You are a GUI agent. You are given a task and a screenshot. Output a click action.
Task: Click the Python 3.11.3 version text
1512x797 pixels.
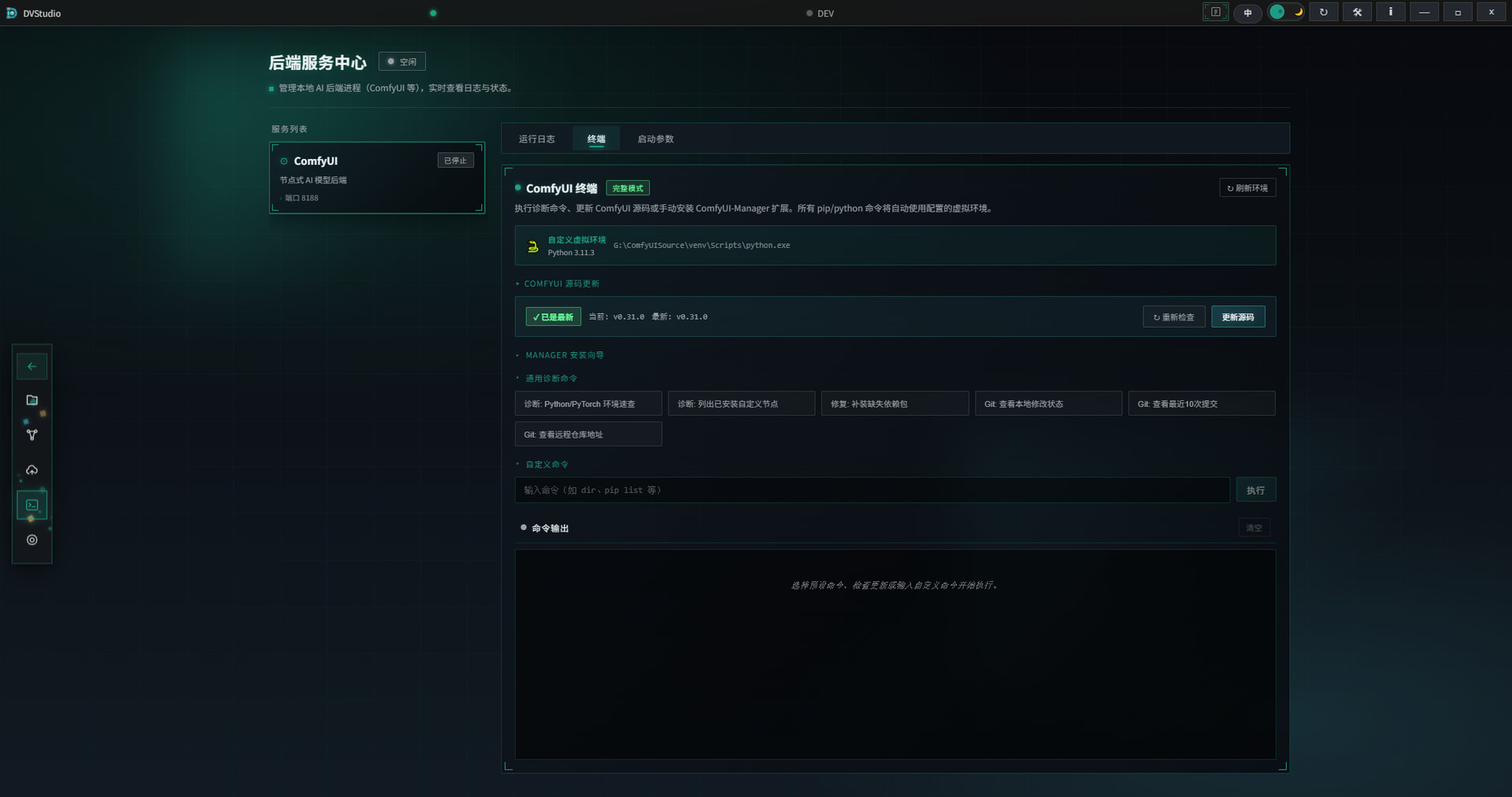pyautogui.click(x=571, y=252)
